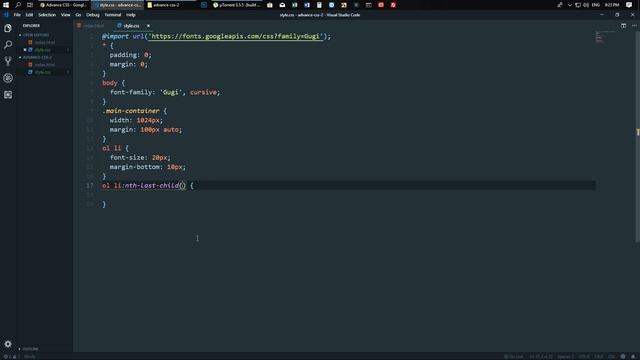Click the Google Fonts URL in the import line
The height and width of the screenshot is (360, 640).
236,36
